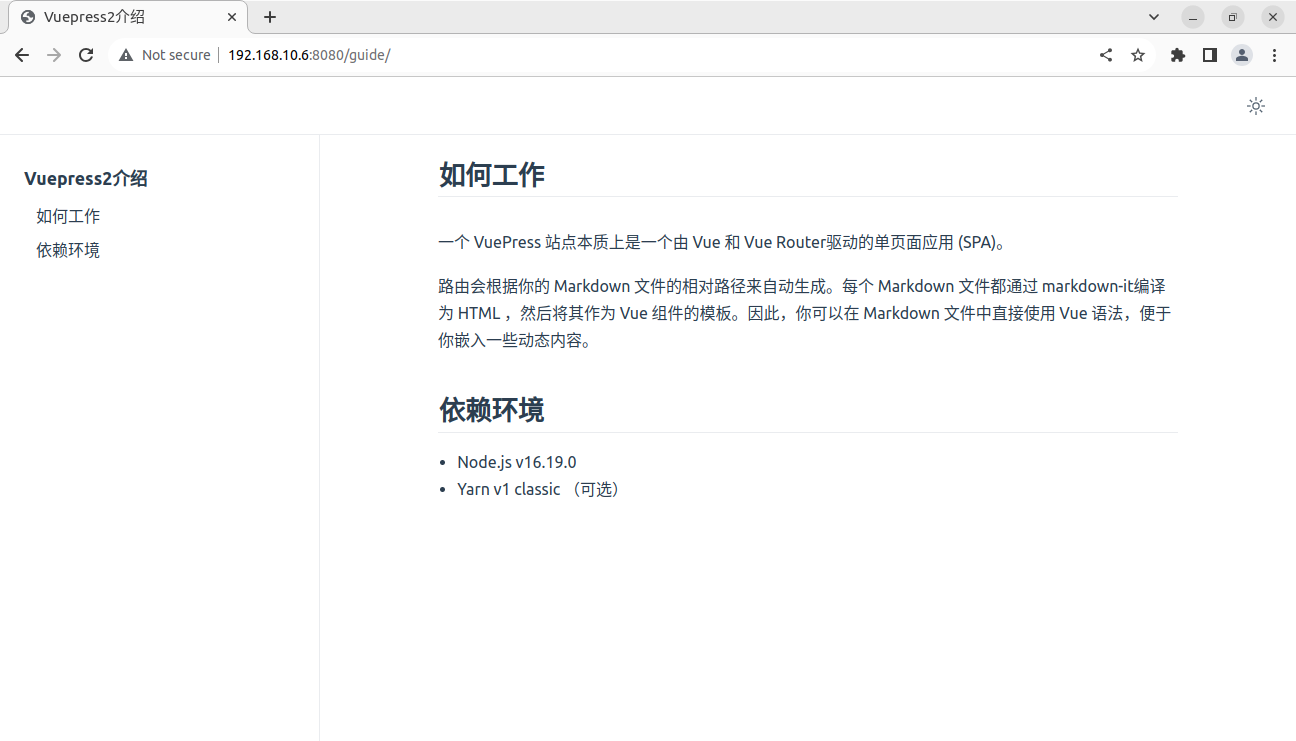1296x741 pixels.
Task: Open the Chrome extensions puzzle icon
Action: (1177, 55)
